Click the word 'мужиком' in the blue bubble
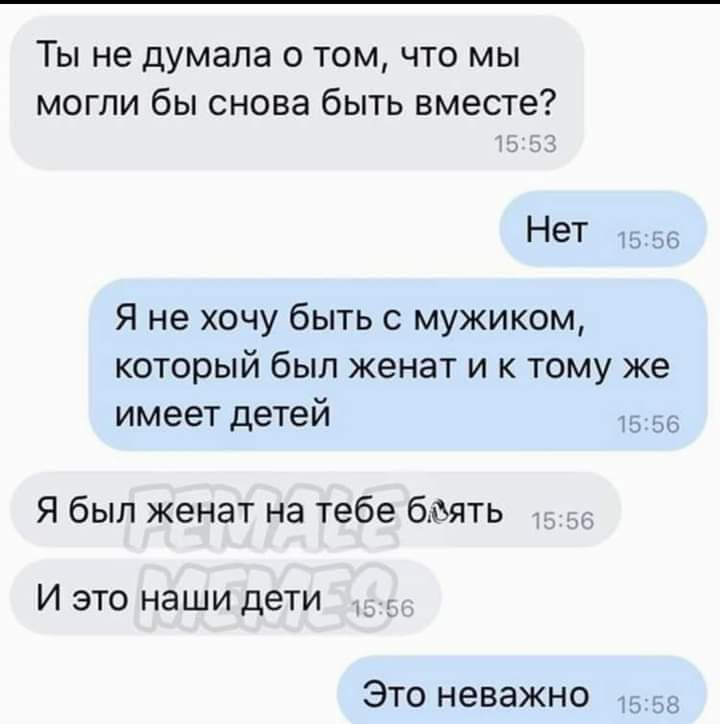The width and height of the screenshot is (720, 724). click(499, 320)
